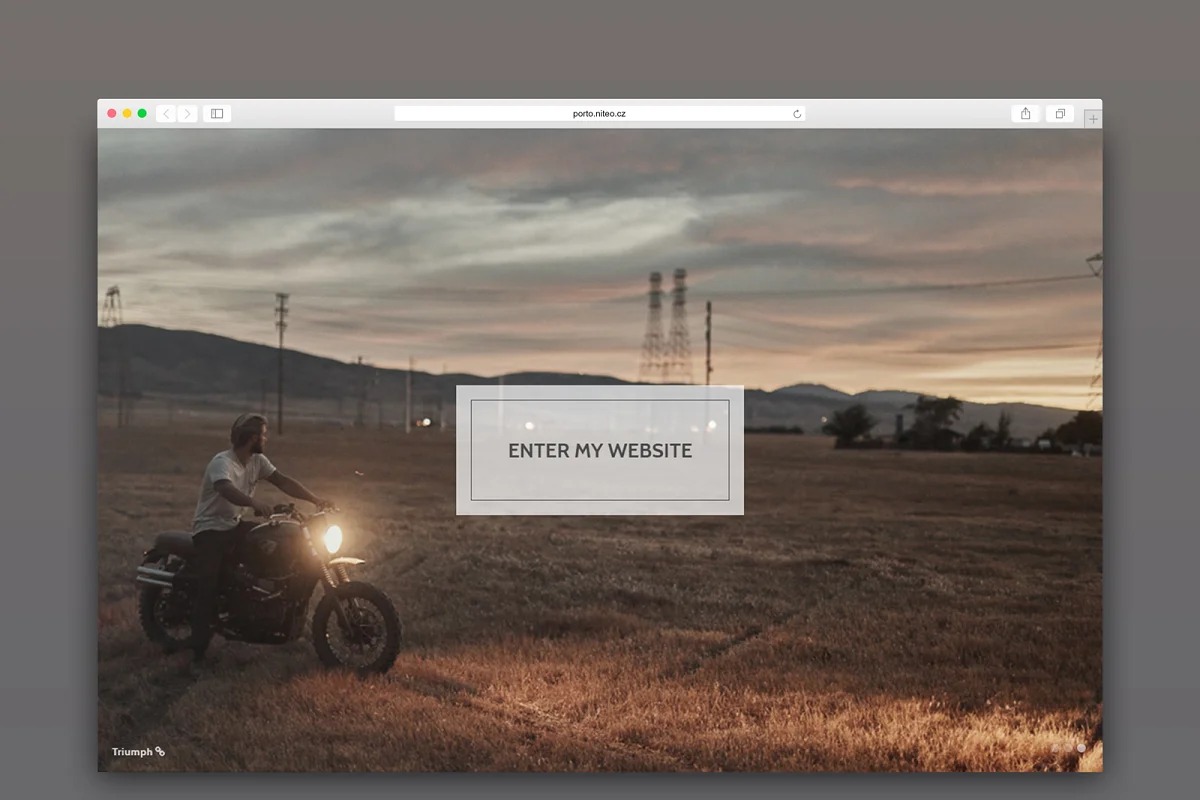Enter full screen with green button
This screenshot has width=1200, height=800.
tap(142, 114)
